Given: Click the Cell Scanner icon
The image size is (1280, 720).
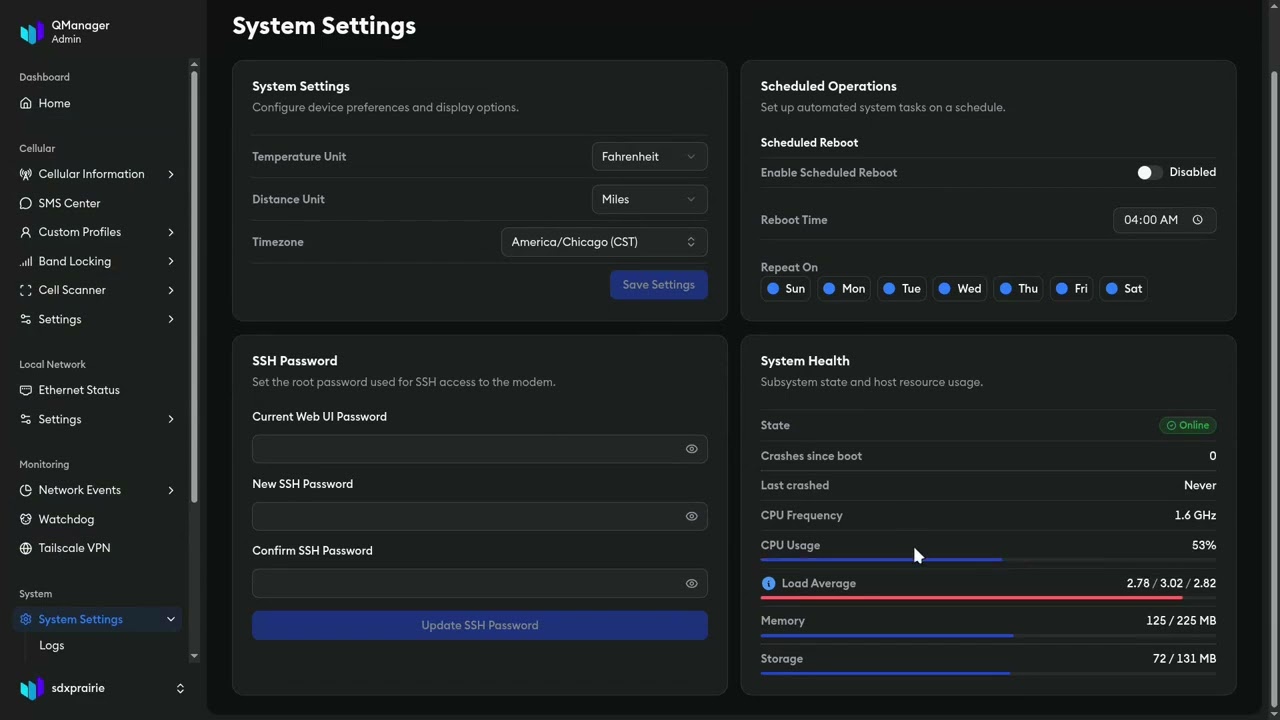Looking at the screenshot, I should (x=26, y=290).
